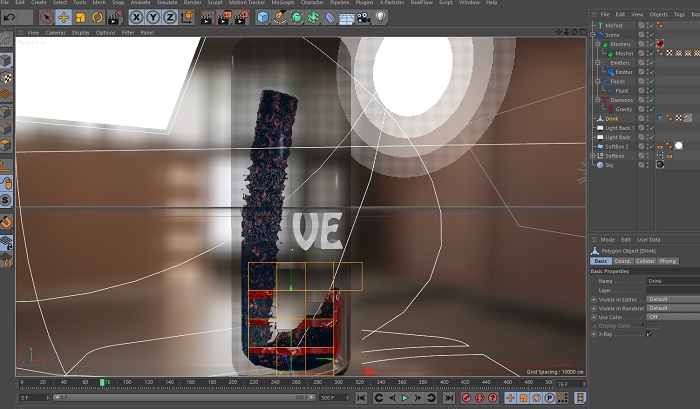Select the Gravity daemon object
This screenshot has width=700, height=409.
coord(624,109)
